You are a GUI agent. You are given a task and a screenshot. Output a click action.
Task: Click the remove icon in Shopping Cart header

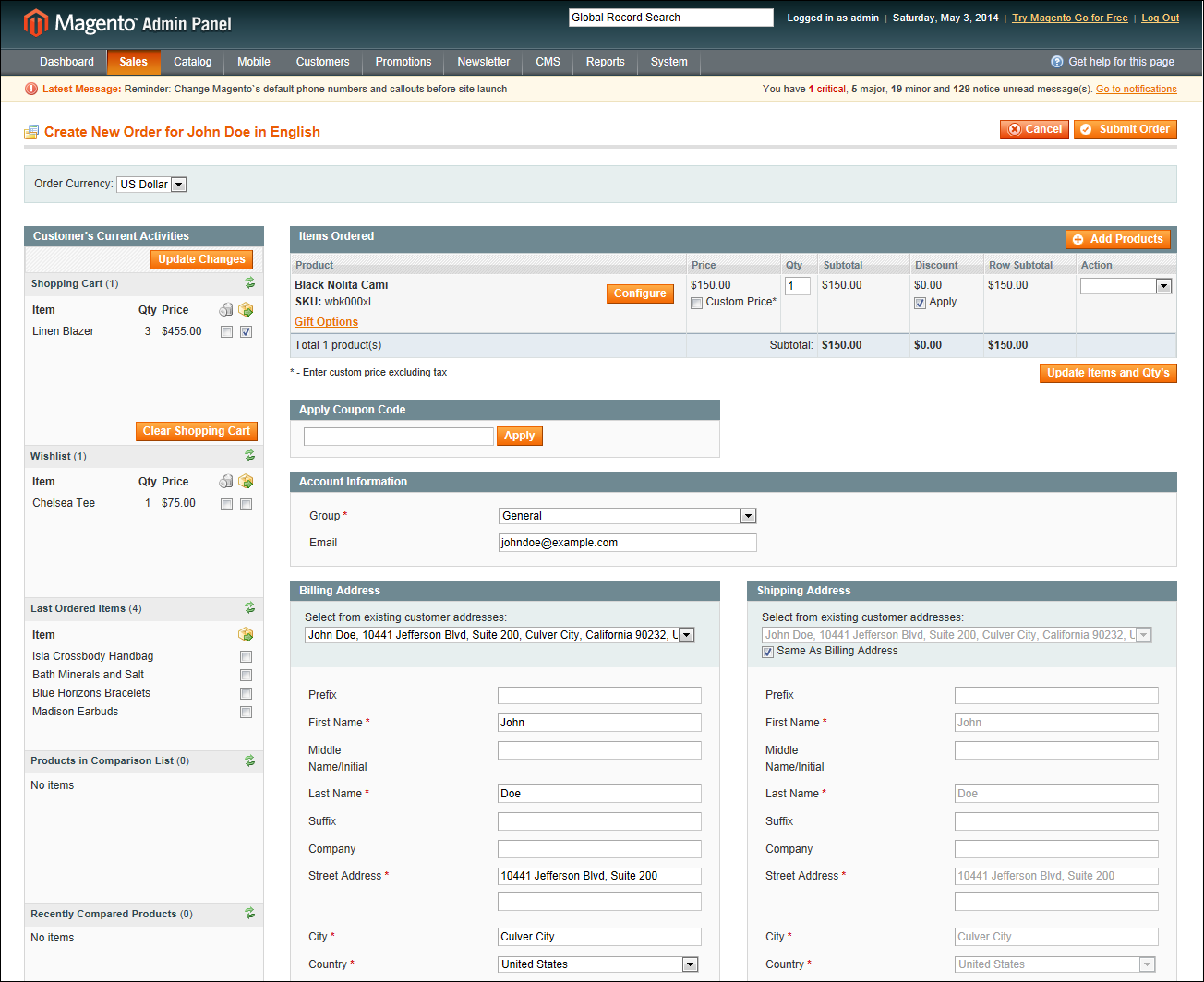tap(226, 310)
